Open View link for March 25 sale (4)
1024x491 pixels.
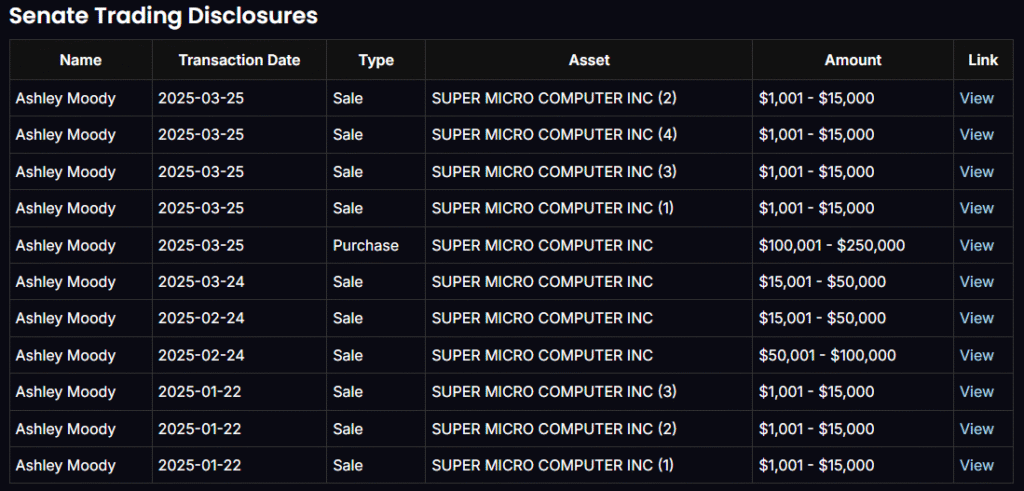976,135
